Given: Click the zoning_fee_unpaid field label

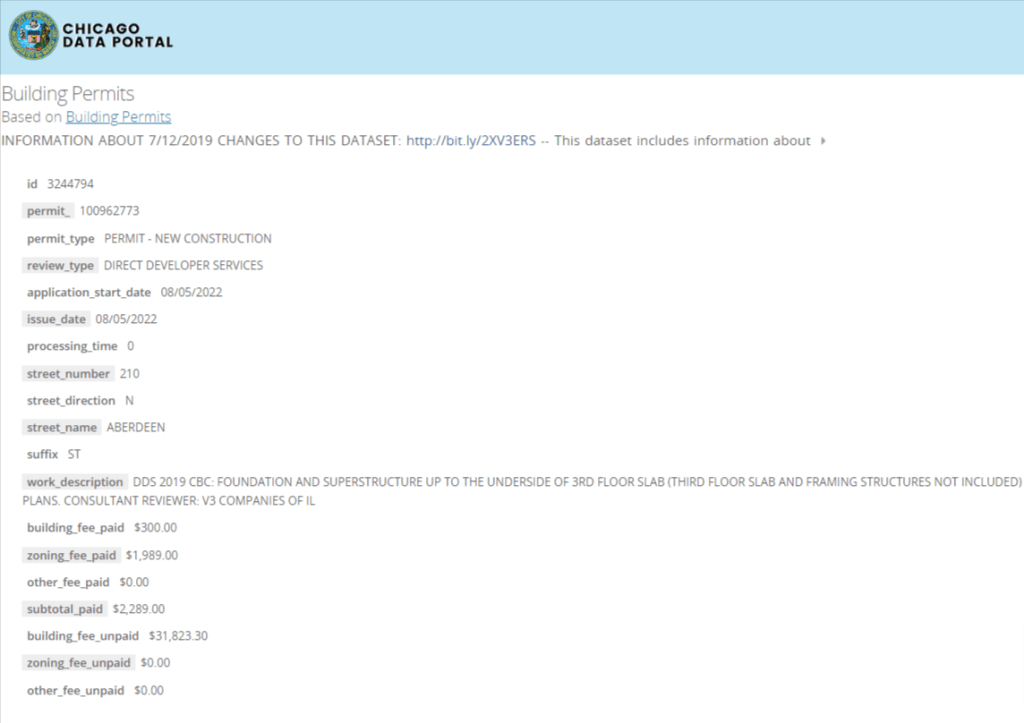Looking at the screenshot, I should [78, 662].
